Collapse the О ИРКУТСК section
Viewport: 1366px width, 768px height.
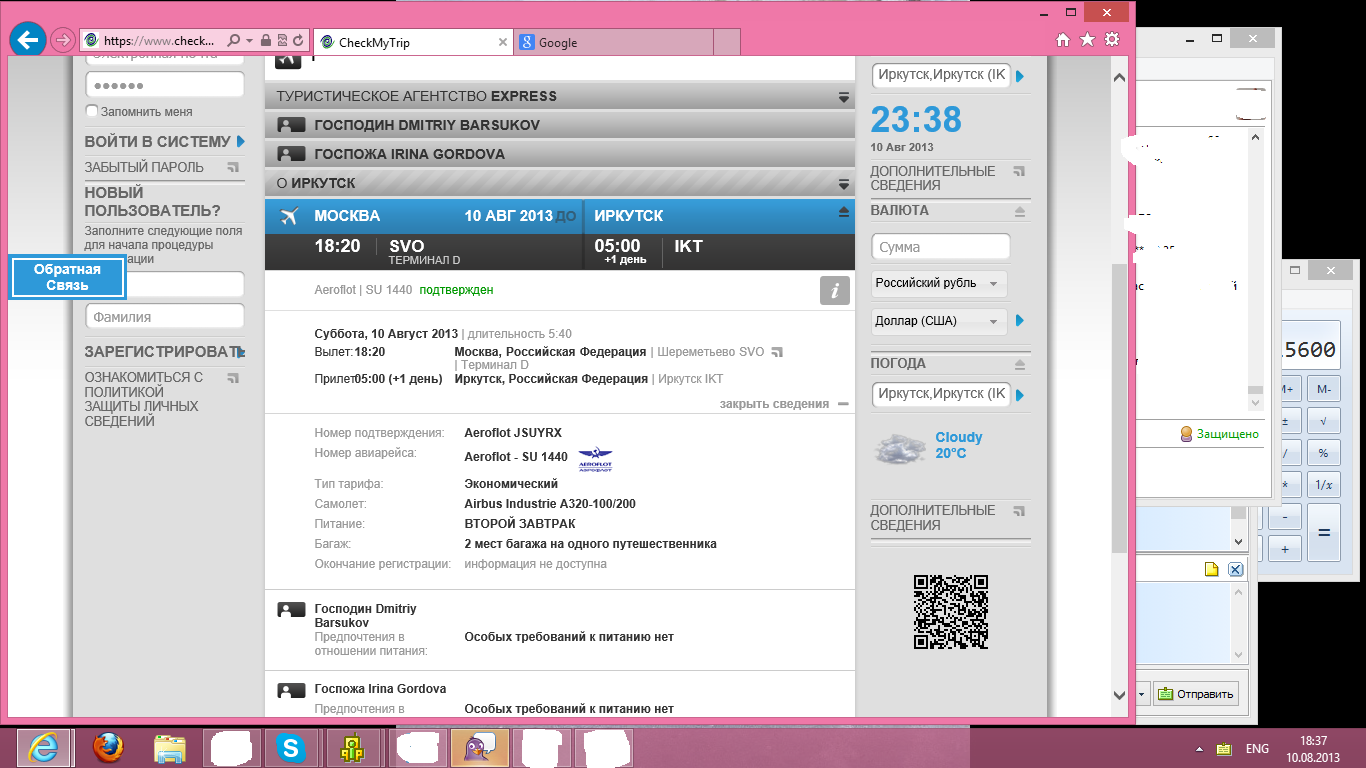click(x=844, y=184)
